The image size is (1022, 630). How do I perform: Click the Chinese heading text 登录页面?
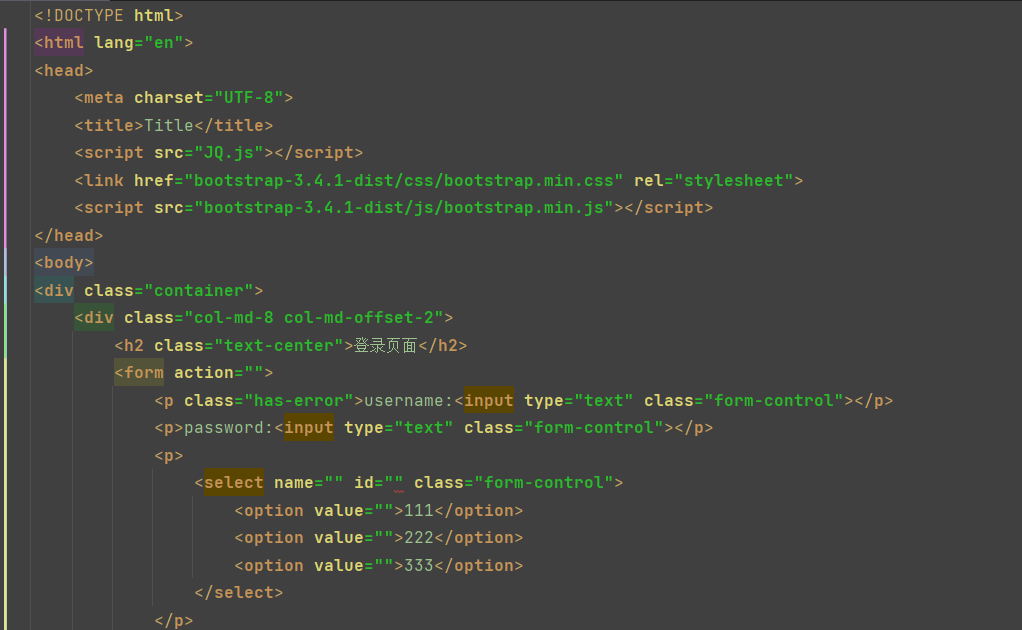[385, 345]
